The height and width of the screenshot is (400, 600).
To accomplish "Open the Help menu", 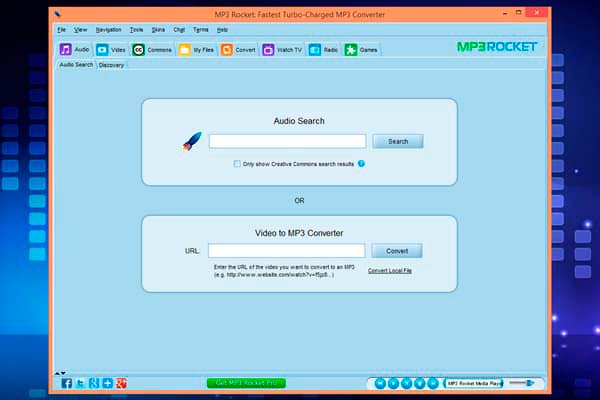I will tap(222, 30).
